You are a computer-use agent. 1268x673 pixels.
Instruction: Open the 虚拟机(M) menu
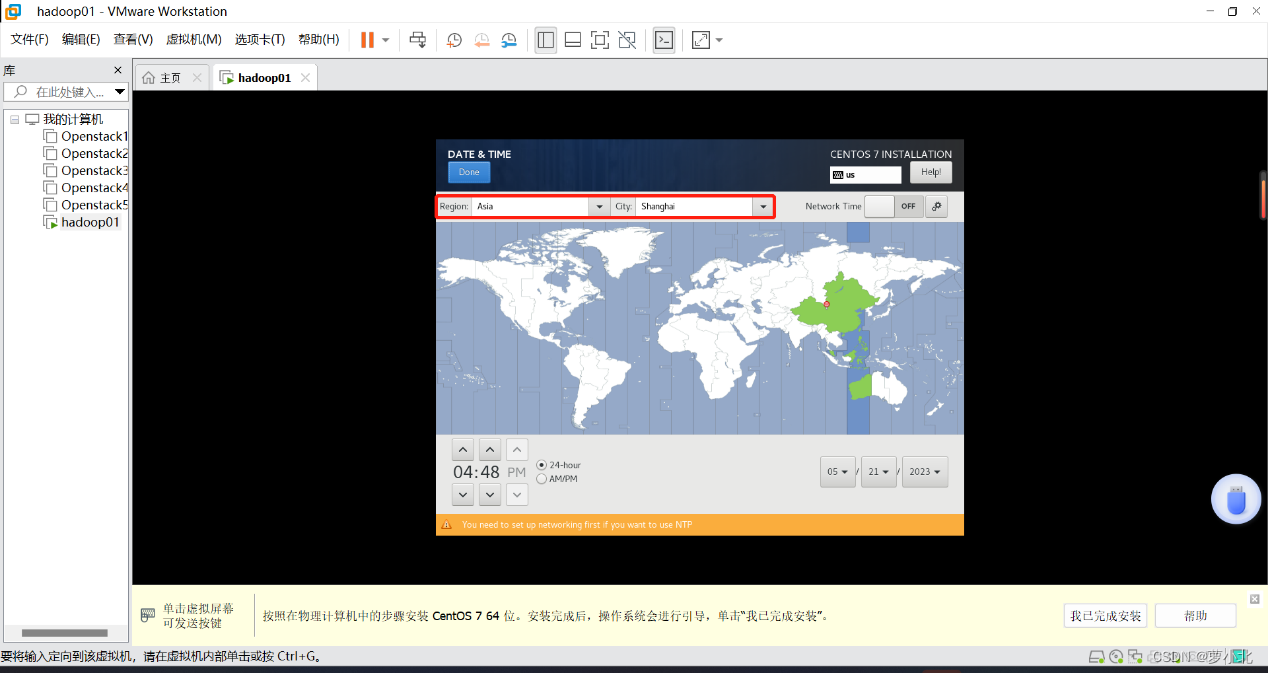[x=194, y=39]
